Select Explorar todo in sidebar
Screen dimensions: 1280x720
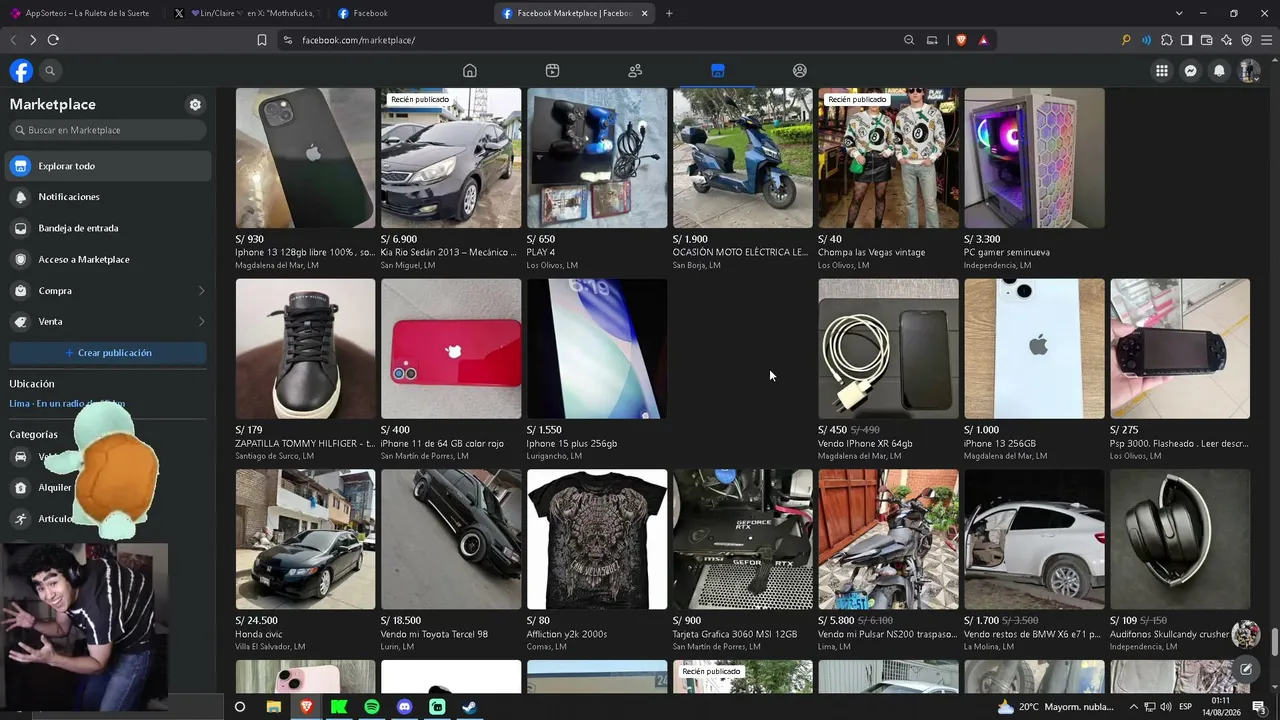pyautogui.click(x=108, y=166)
